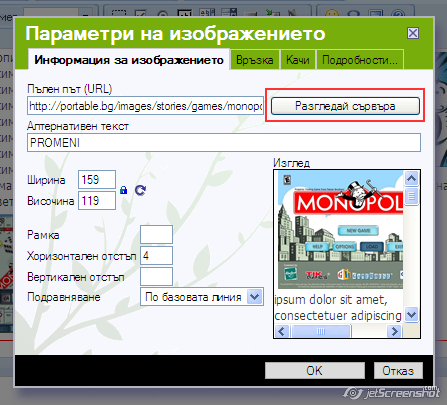This screenshot has height=405, width=447.
Task: Click the preview vertical scrollbar thumb
Action: tap(412, 196)
